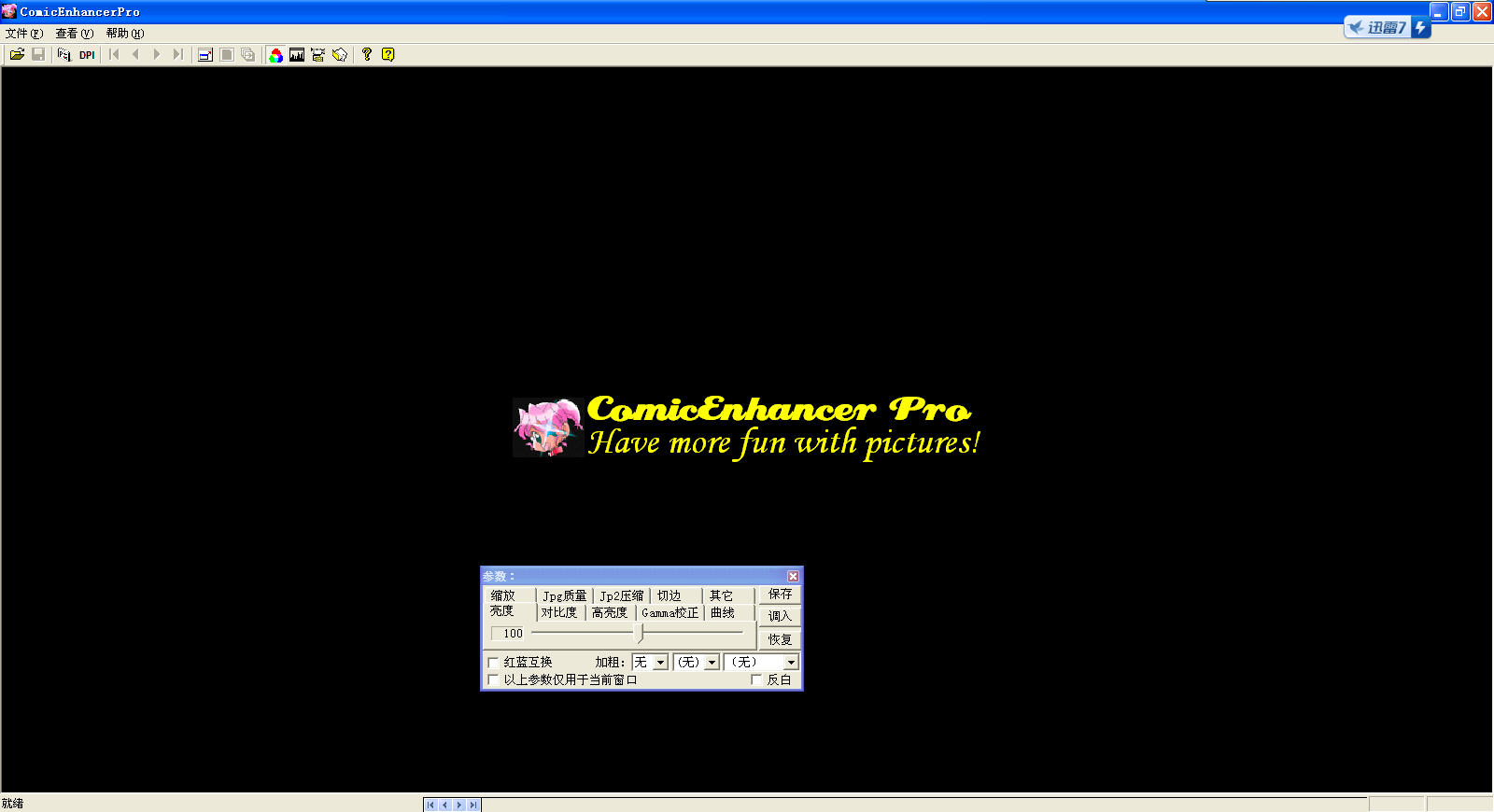
Task: Click status bar scroll-right arrow
Action: point(459,805)
